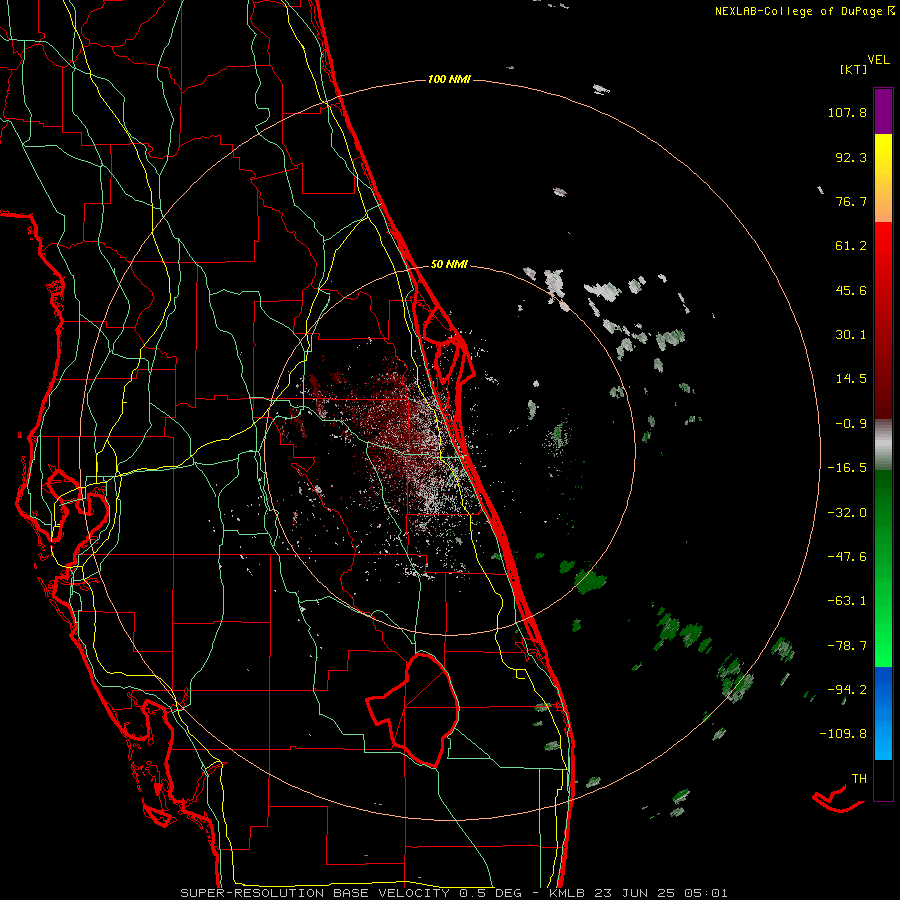Select the -94.2 scale value
The image size is (900, 900).
point(847,690)
